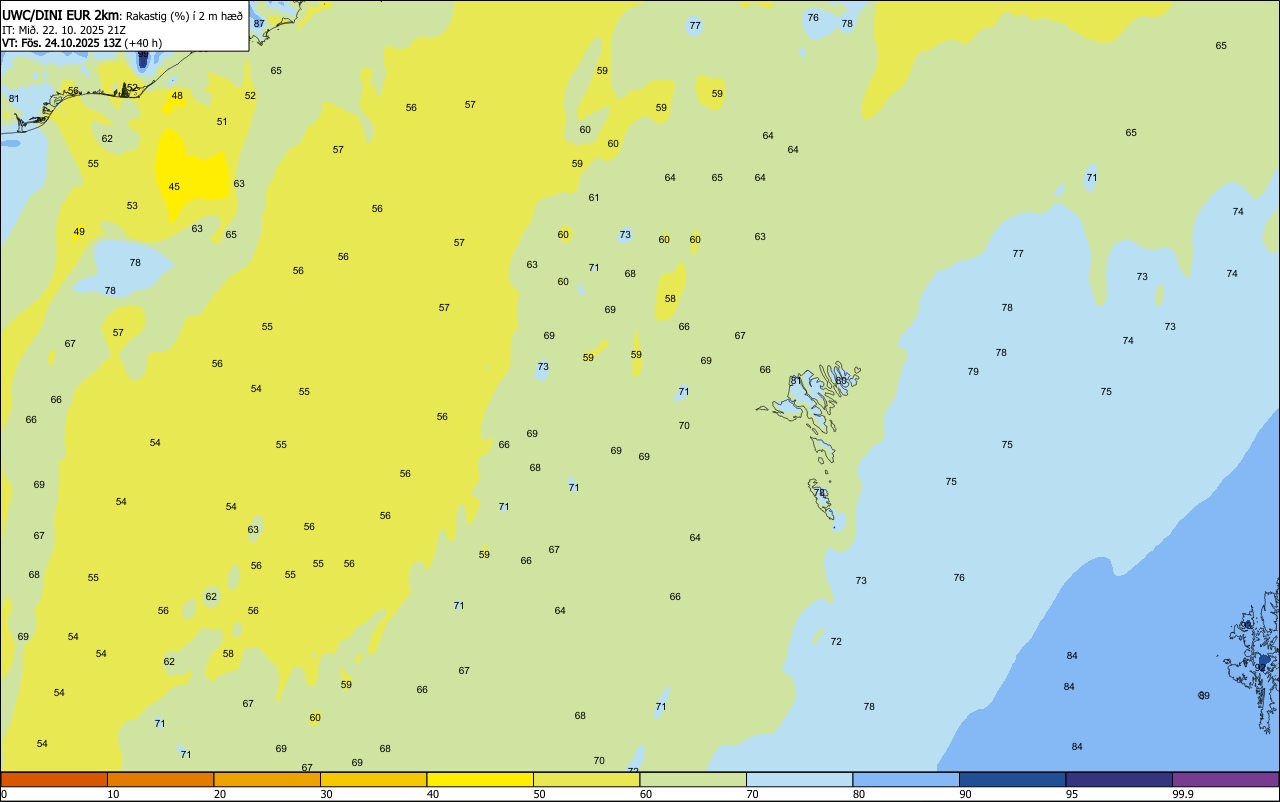Click the 60–70 pale green legend swatch

click(693, 779)
